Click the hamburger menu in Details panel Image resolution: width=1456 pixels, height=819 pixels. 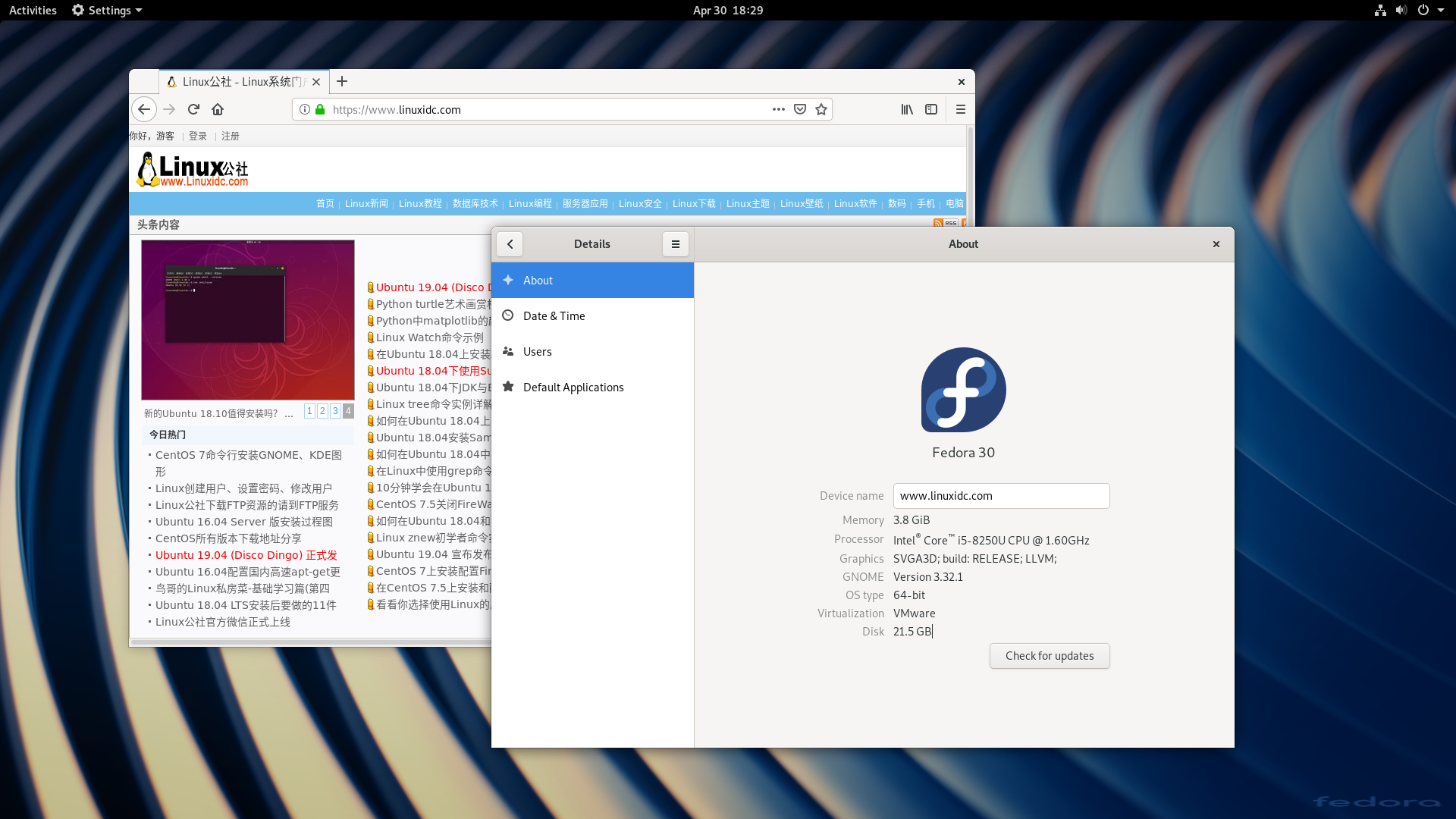pos(675,243)
